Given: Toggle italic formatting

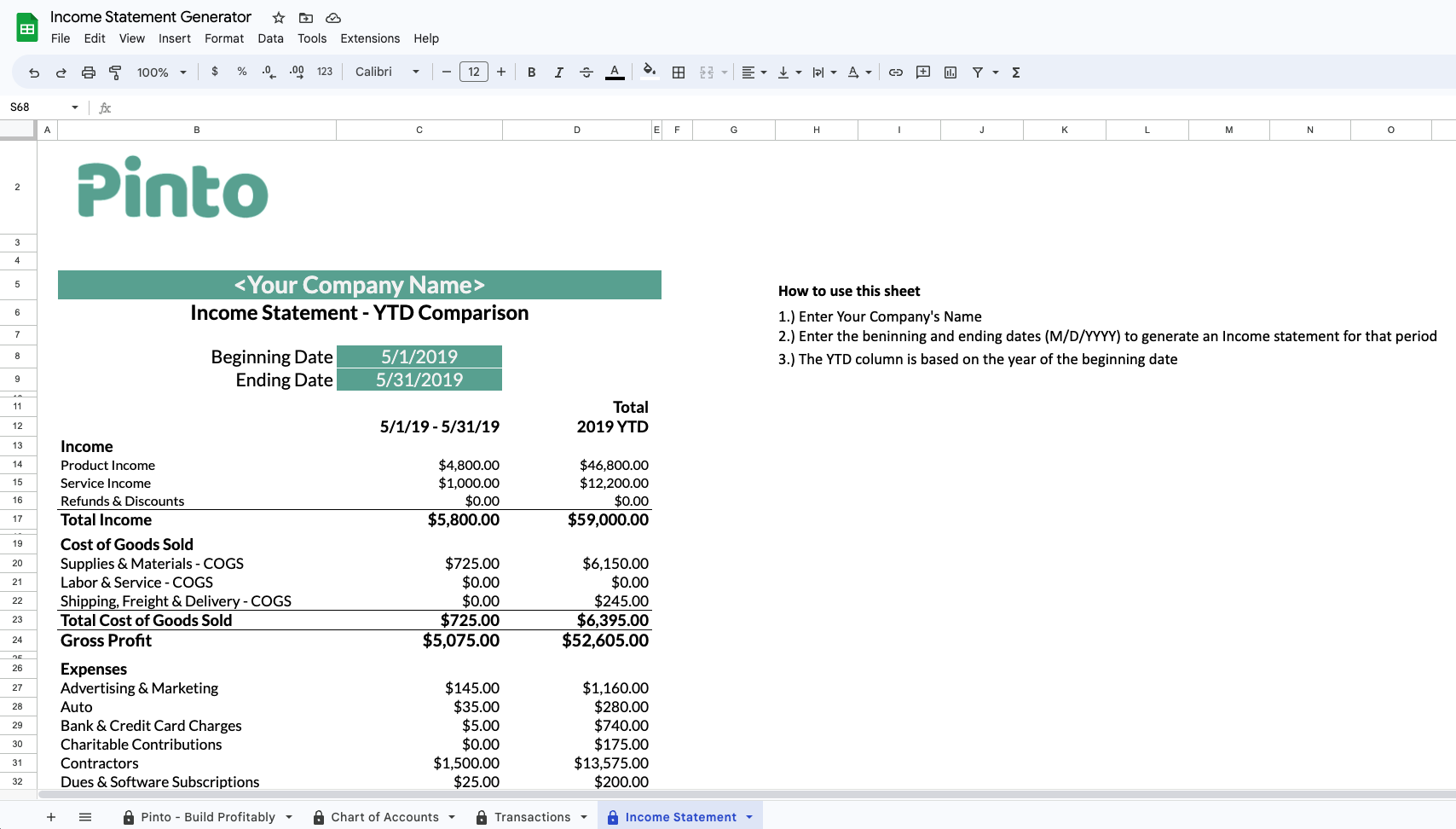Looking at the screenshot, I should point(559,72).
